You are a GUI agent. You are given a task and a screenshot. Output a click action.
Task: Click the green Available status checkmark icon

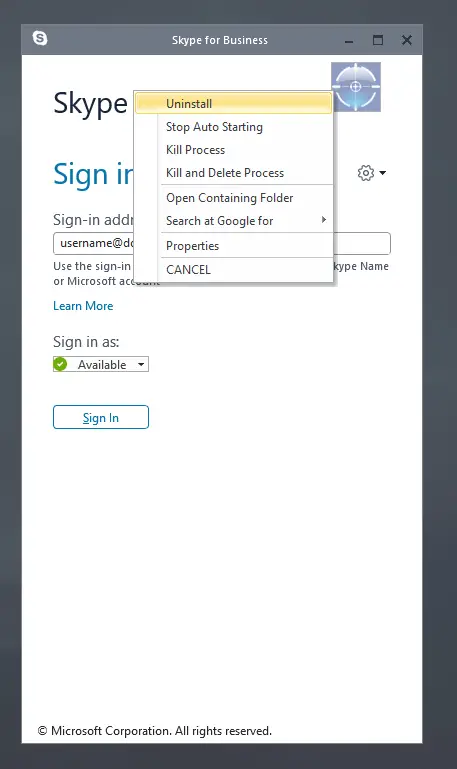60,364
